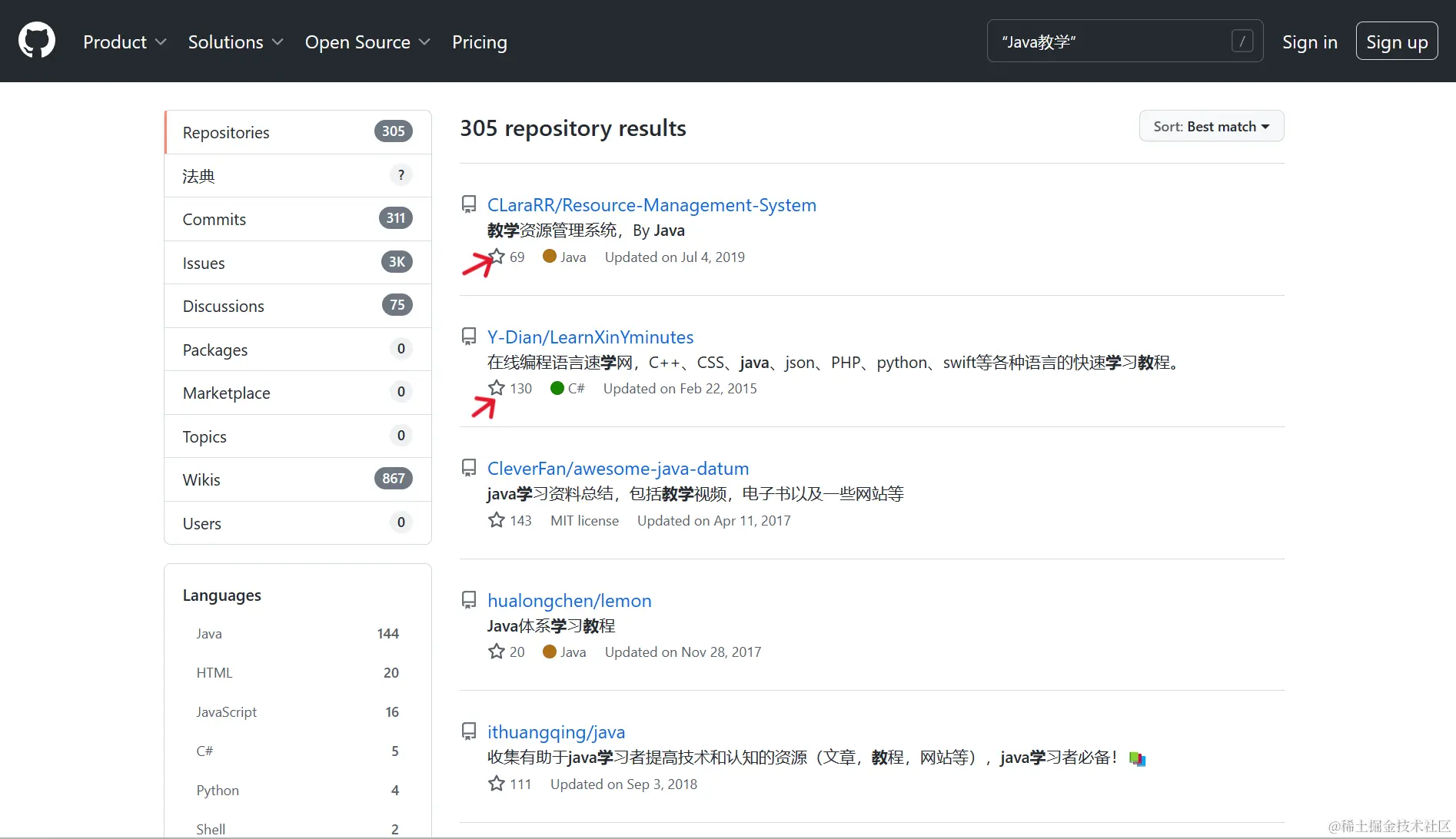Click the "305 repository results" heading

[573, 128]
